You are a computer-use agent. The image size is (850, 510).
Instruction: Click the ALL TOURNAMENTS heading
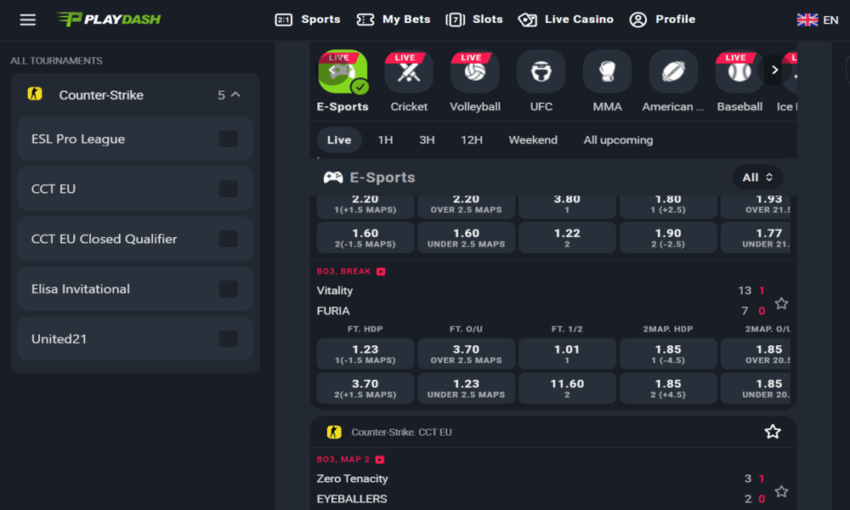[56, 61]
